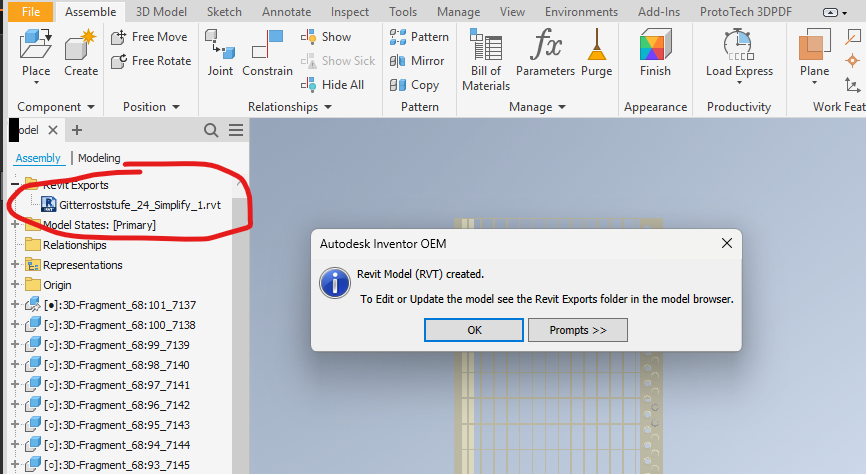The image size is (867, 475).
Task: Select the Free Move tool
Action: click(149, 37)
